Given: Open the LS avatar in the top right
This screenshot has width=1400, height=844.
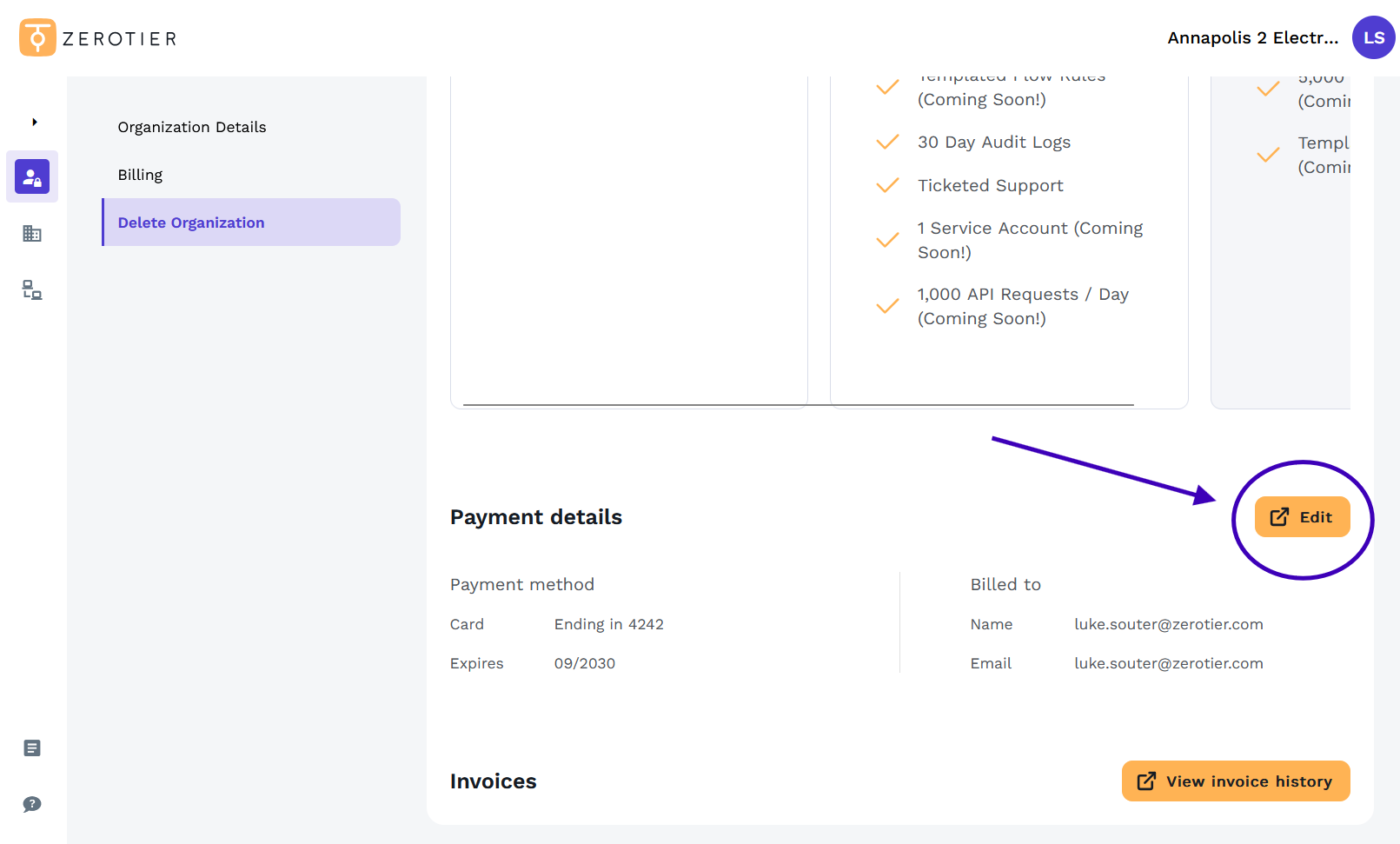Looking at the screenshot, I should click(1373, 37).
